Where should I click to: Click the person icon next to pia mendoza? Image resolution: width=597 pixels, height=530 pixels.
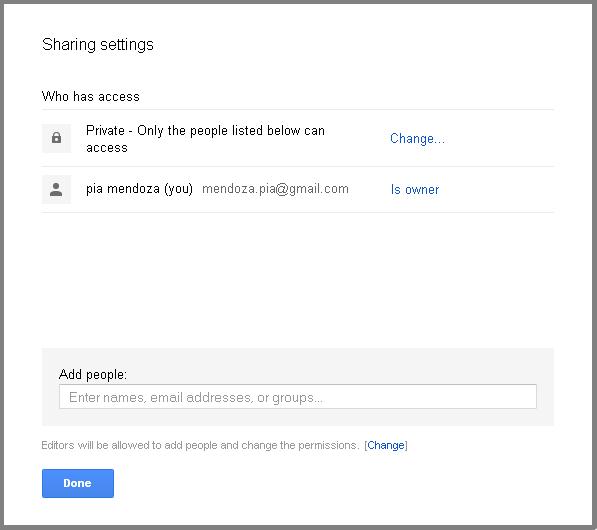coord(56,189)
